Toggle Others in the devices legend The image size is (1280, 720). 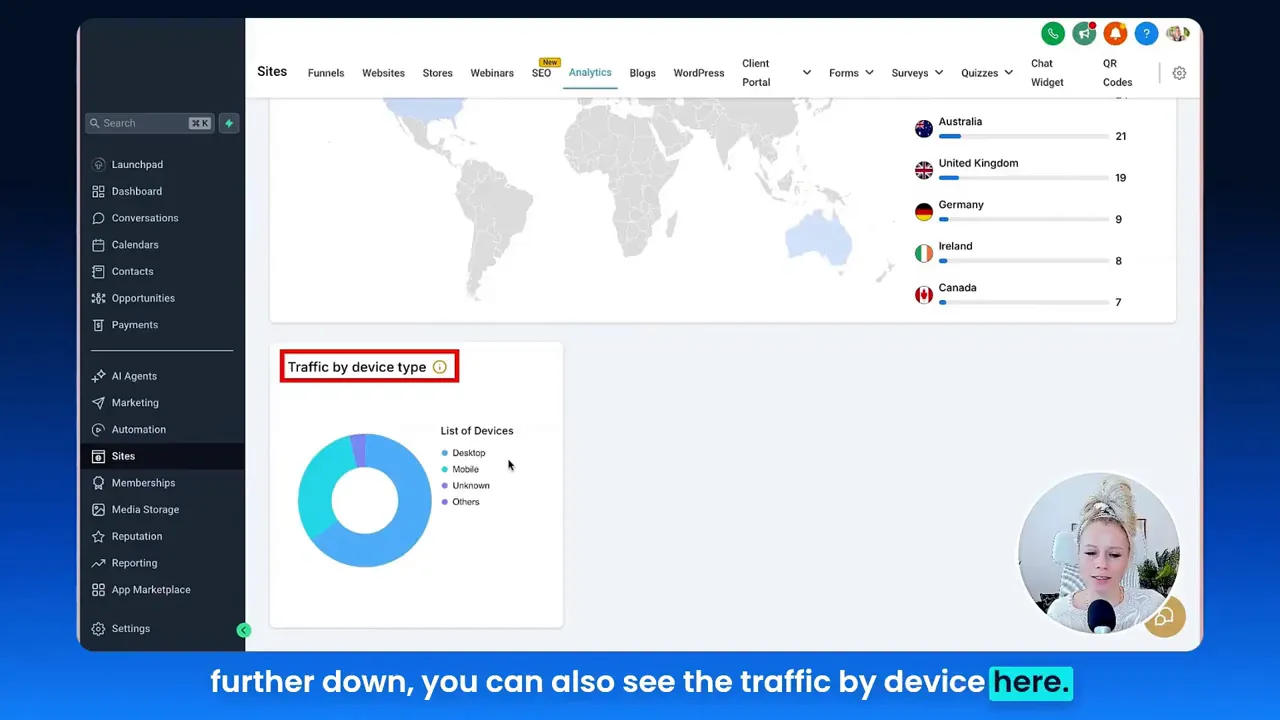coord(460,502)
